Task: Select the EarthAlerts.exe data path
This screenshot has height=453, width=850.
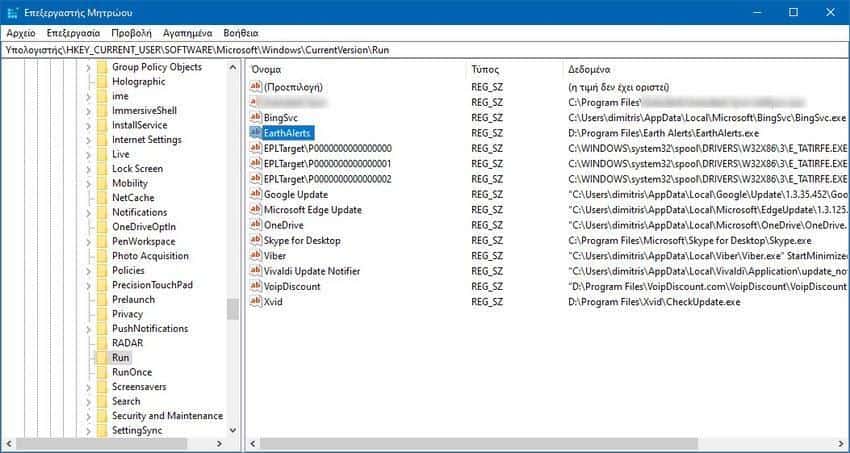Action: pyautogui.click(x=664, y=133)
